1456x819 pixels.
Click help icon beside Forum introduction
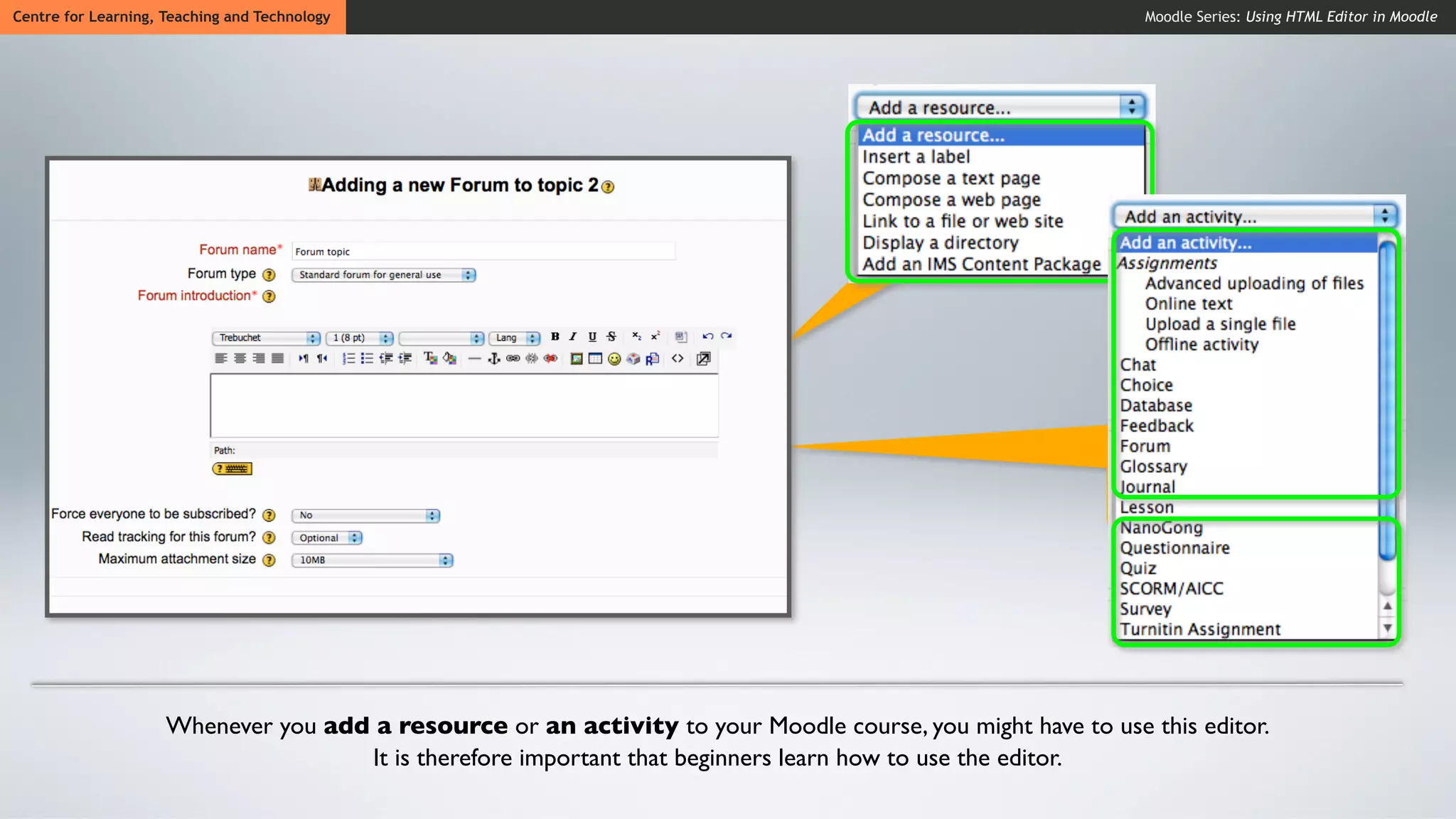coord(269,296)
